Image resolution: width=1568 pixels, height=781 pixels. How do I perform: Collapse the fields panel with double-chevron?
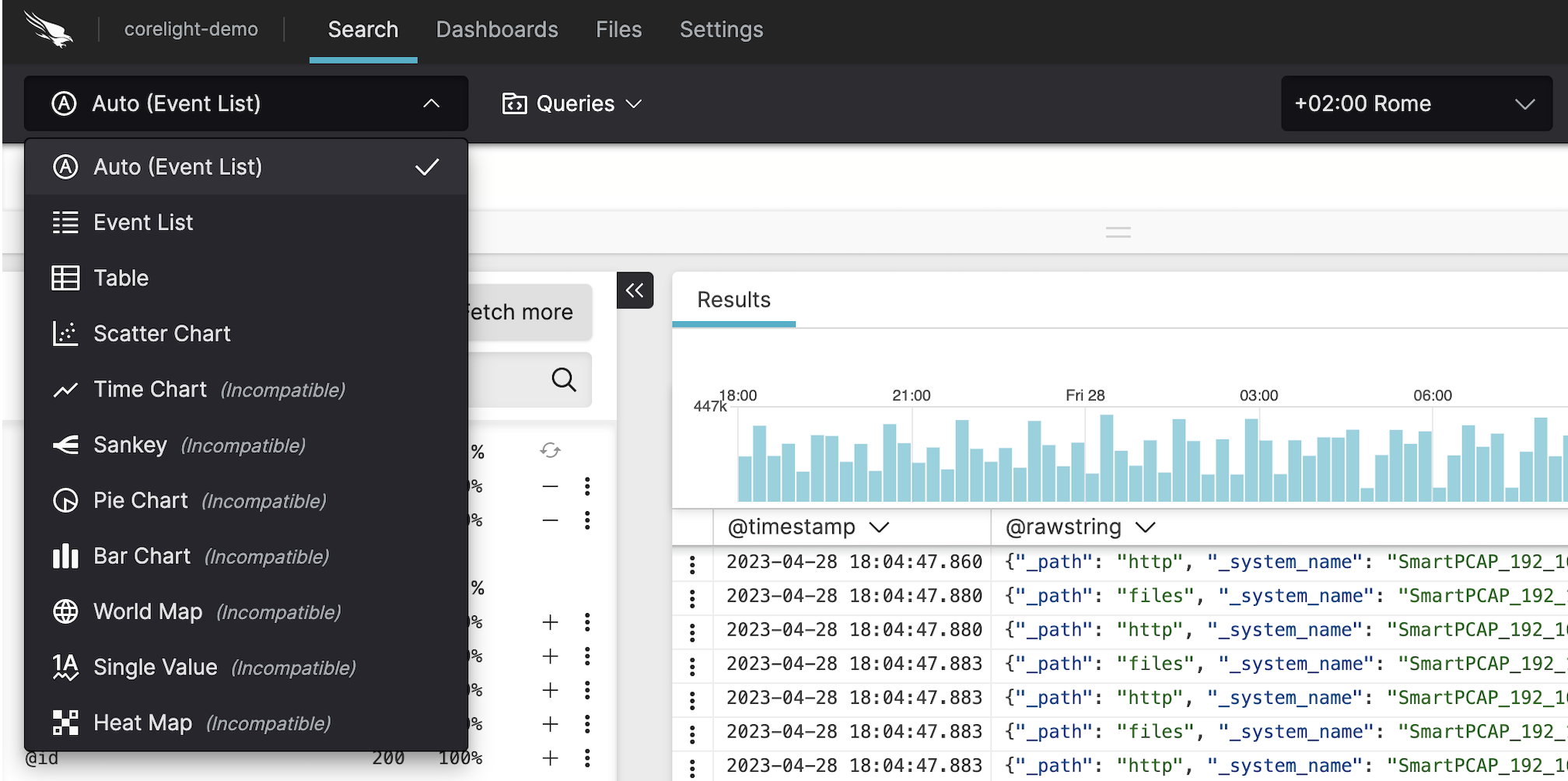click(x=635, y=290)
